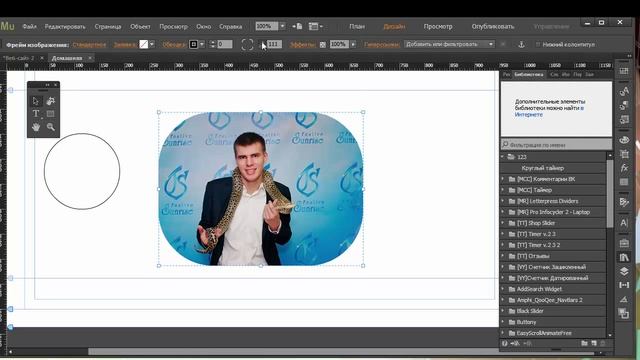
Task: Open the Добавить или фильтровать dropdown
Action: [x=449, y=44]
